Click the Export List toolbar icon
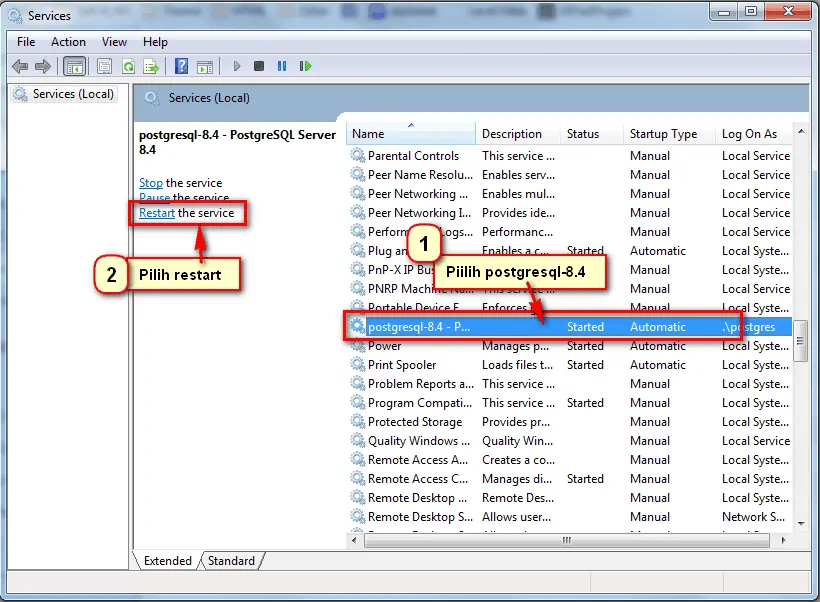The height and width of the screenshot is (602, 820). (151, 66)
